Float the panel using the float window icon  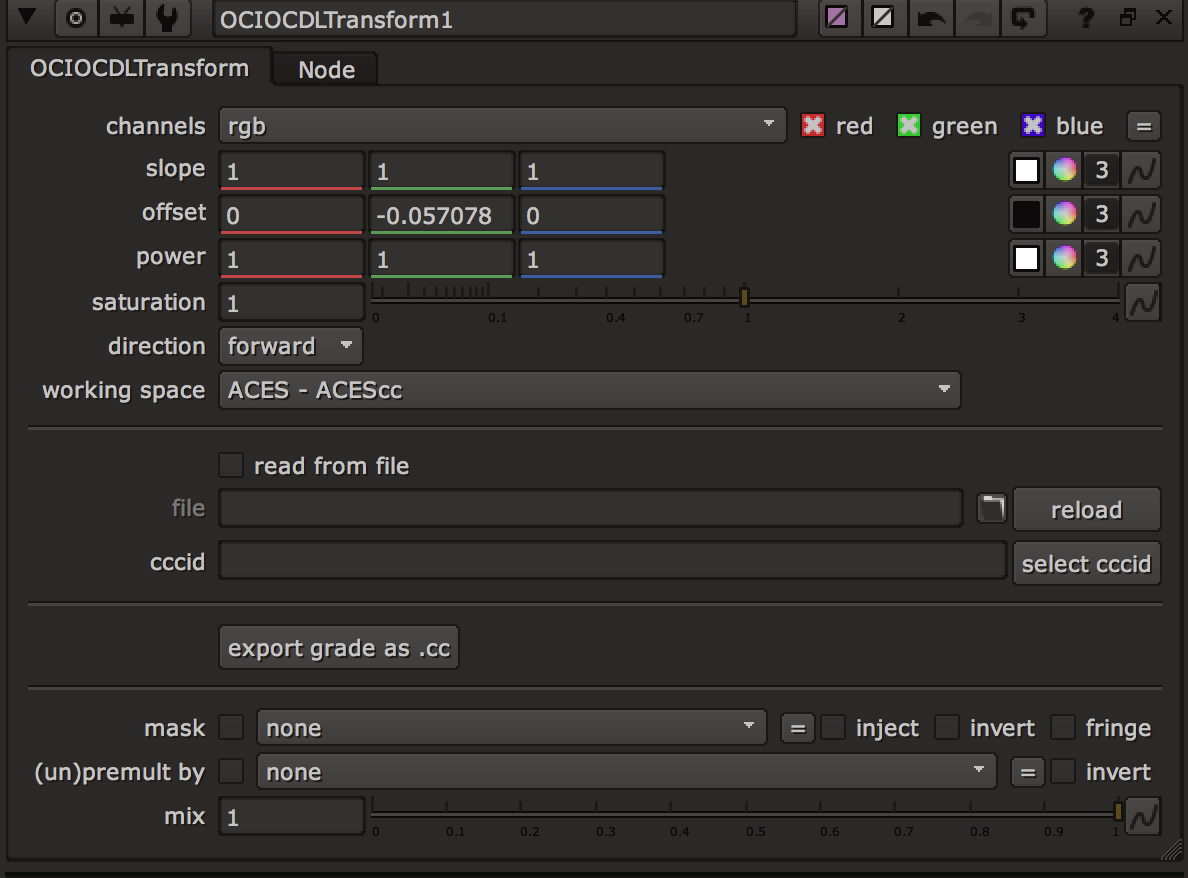[x=1127, y=18]
